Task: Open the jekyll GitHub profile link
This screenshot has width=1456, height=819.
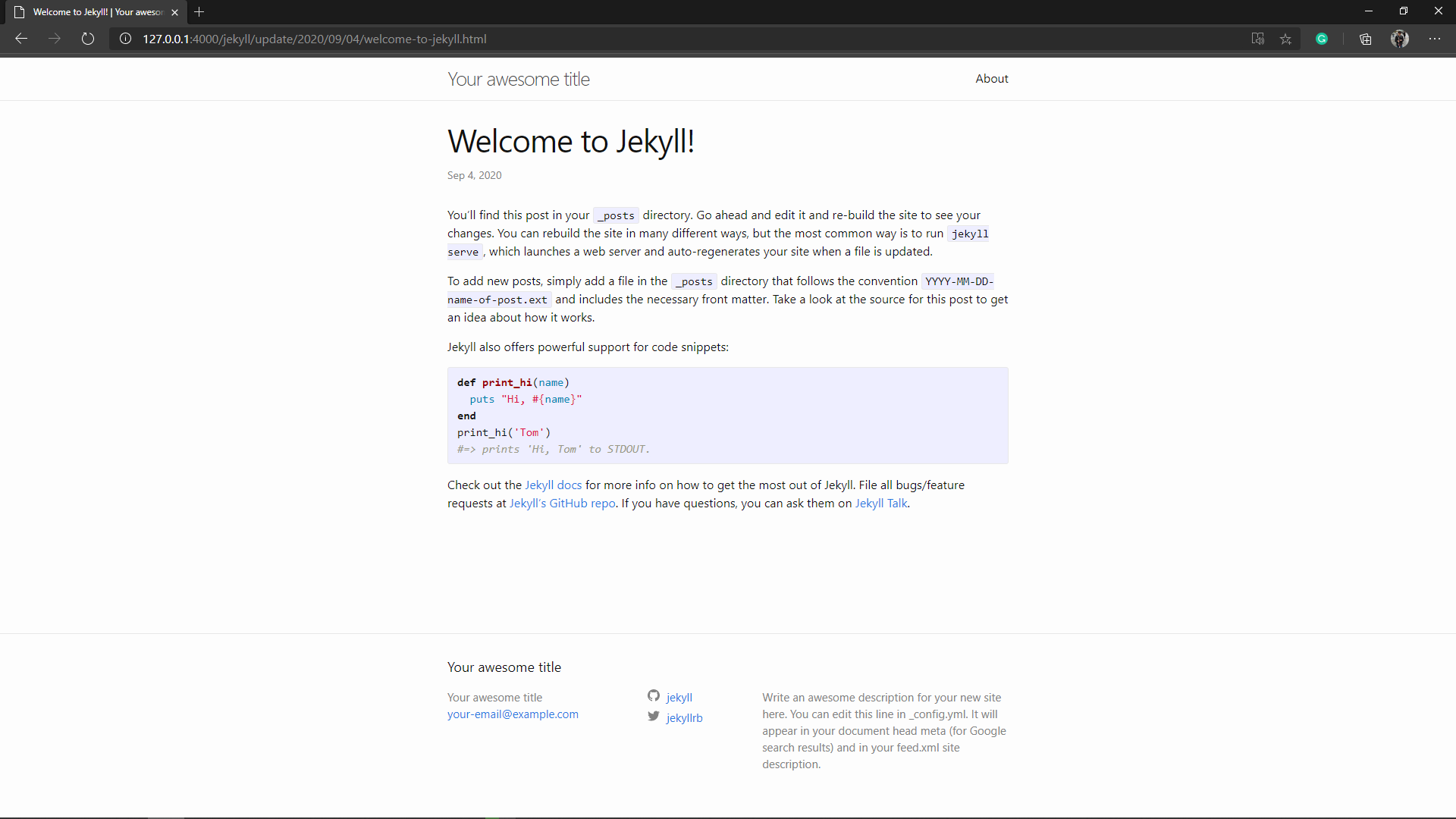Action: [x=679, y=698]
